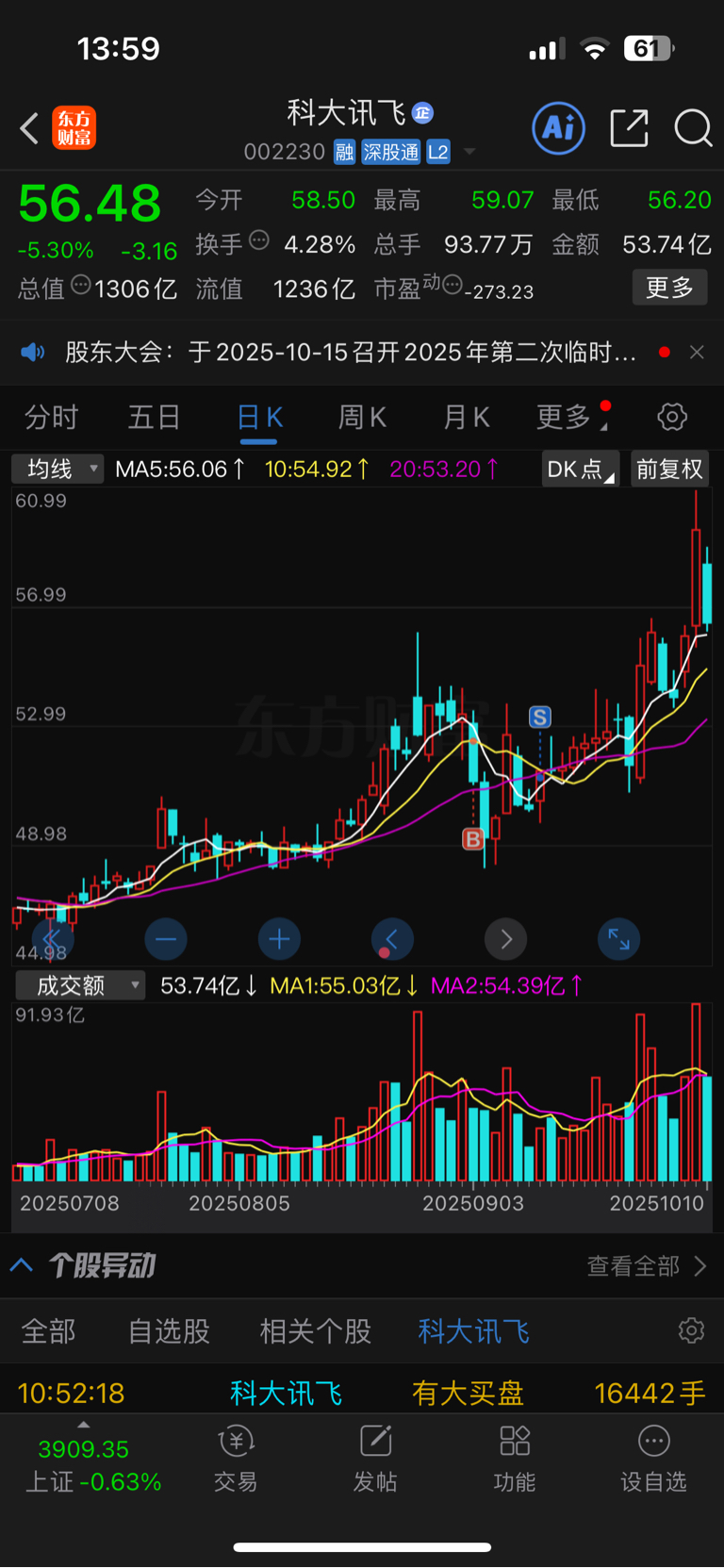Switch to 月K chart tab

click(466, 417)
